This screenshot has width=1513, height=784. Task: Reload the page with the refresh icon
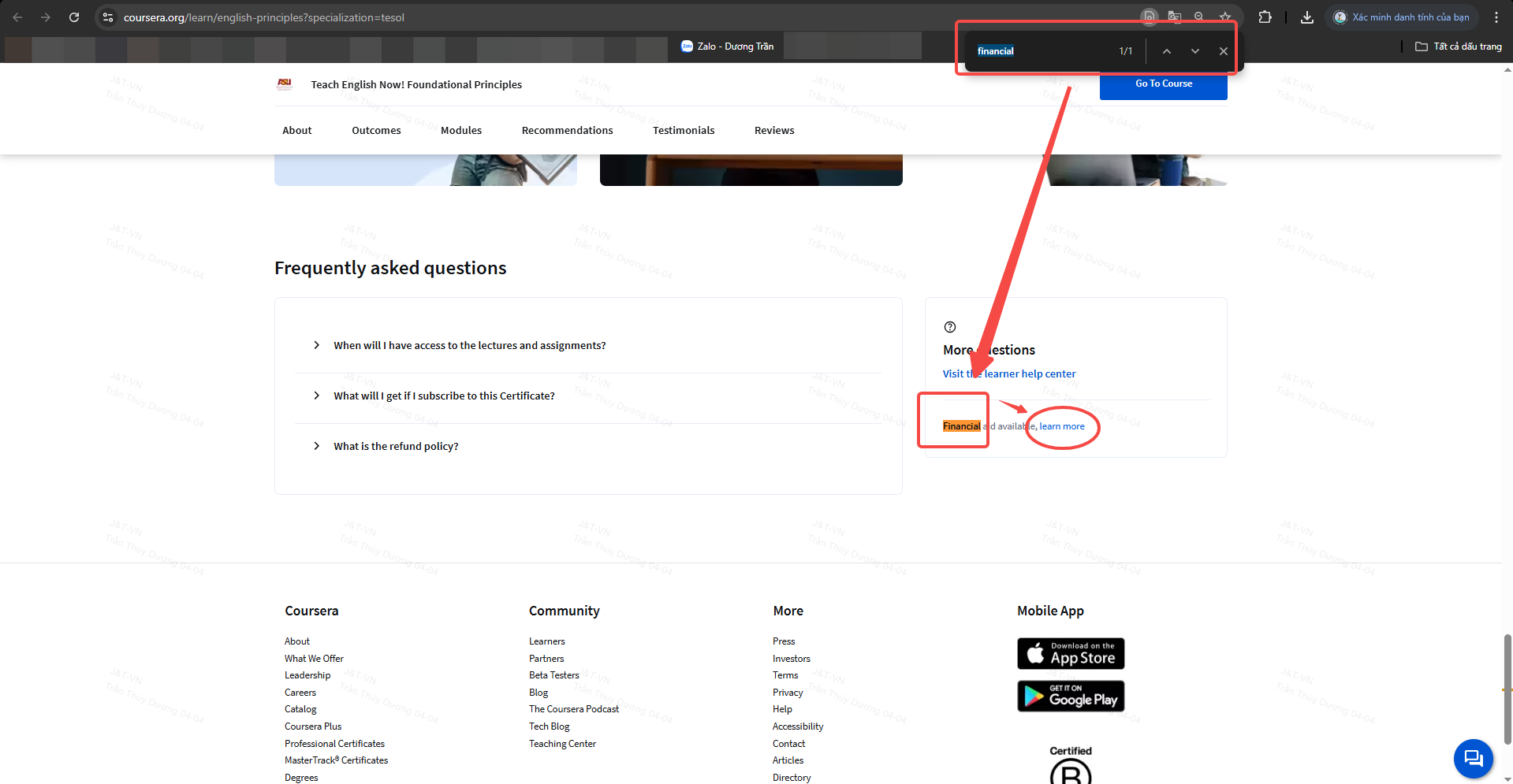pyautogui.click(x=74, y=17)
